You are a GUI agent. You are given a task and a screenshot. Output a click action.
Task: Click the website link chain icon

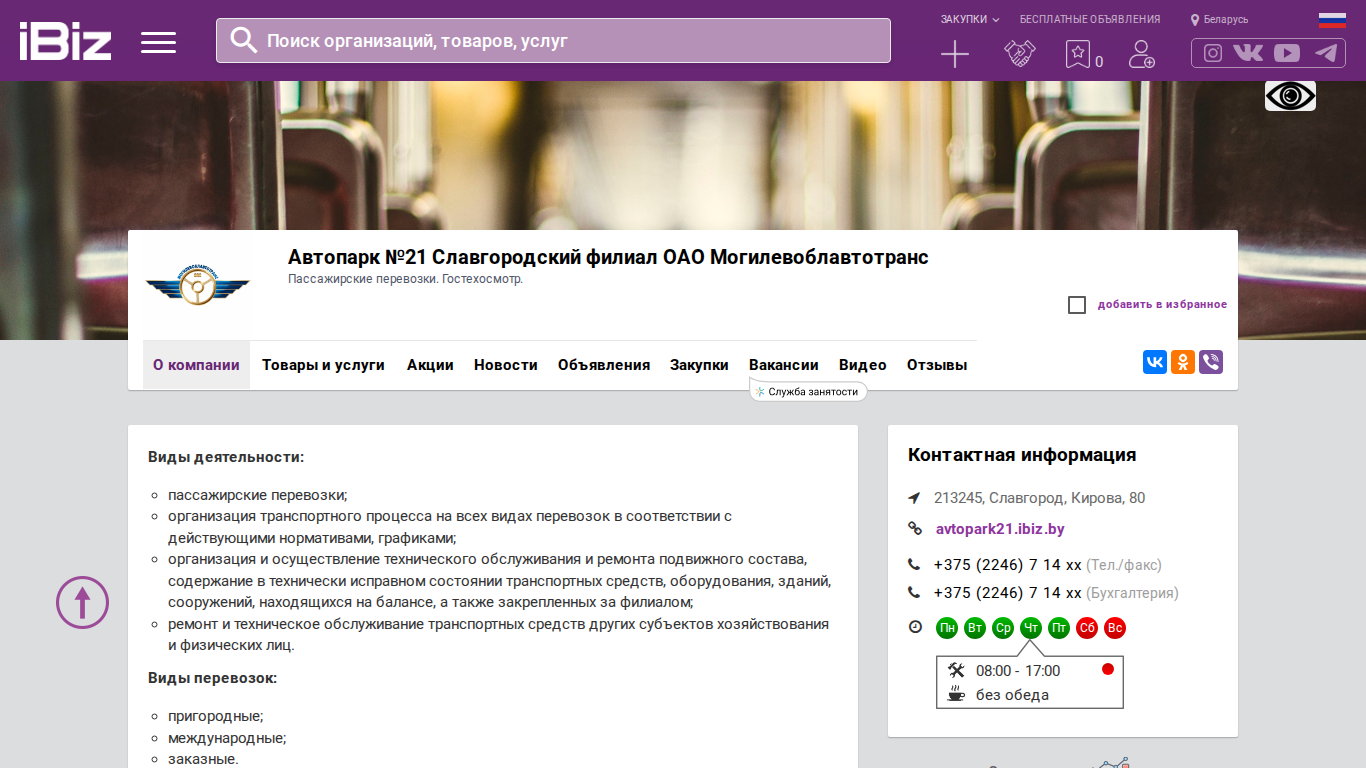pyautogui.click(x=914, y=529)
